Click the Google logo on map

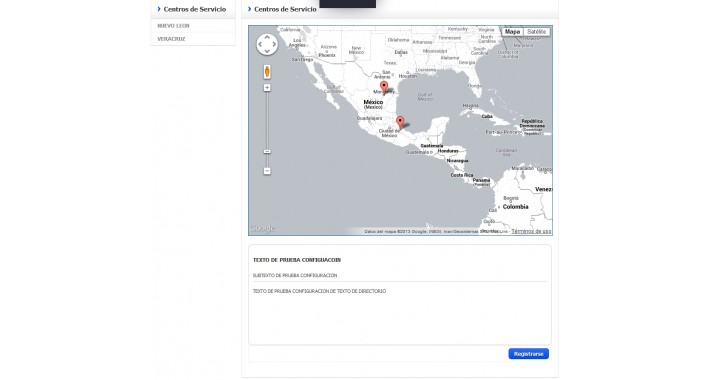263,228
